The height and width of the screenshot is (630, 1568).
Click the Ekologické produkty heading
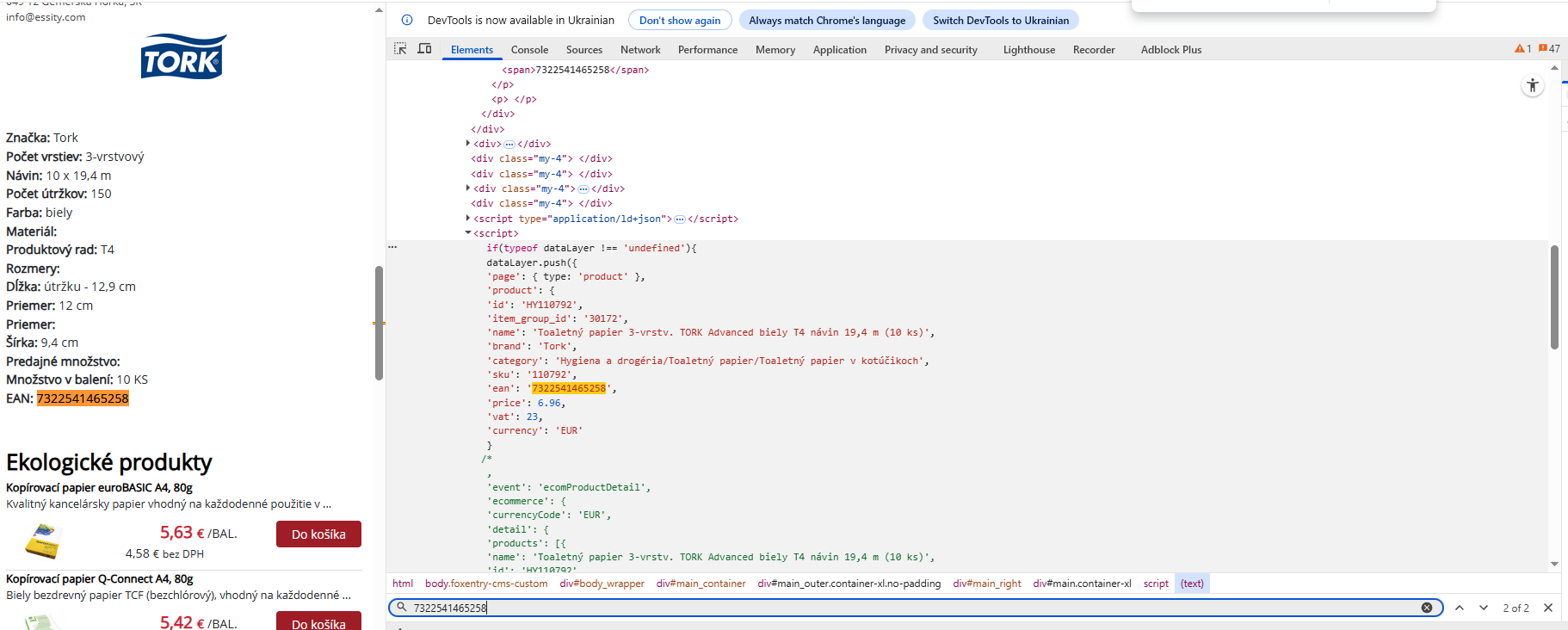(x=108, y=462)
